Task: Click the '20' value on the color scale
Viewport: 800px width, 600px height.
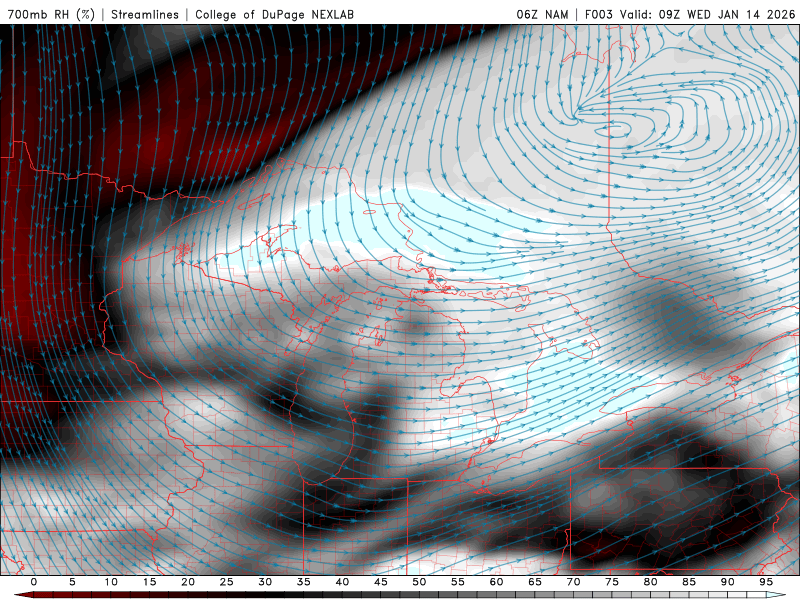Action: tap(188, 582)
